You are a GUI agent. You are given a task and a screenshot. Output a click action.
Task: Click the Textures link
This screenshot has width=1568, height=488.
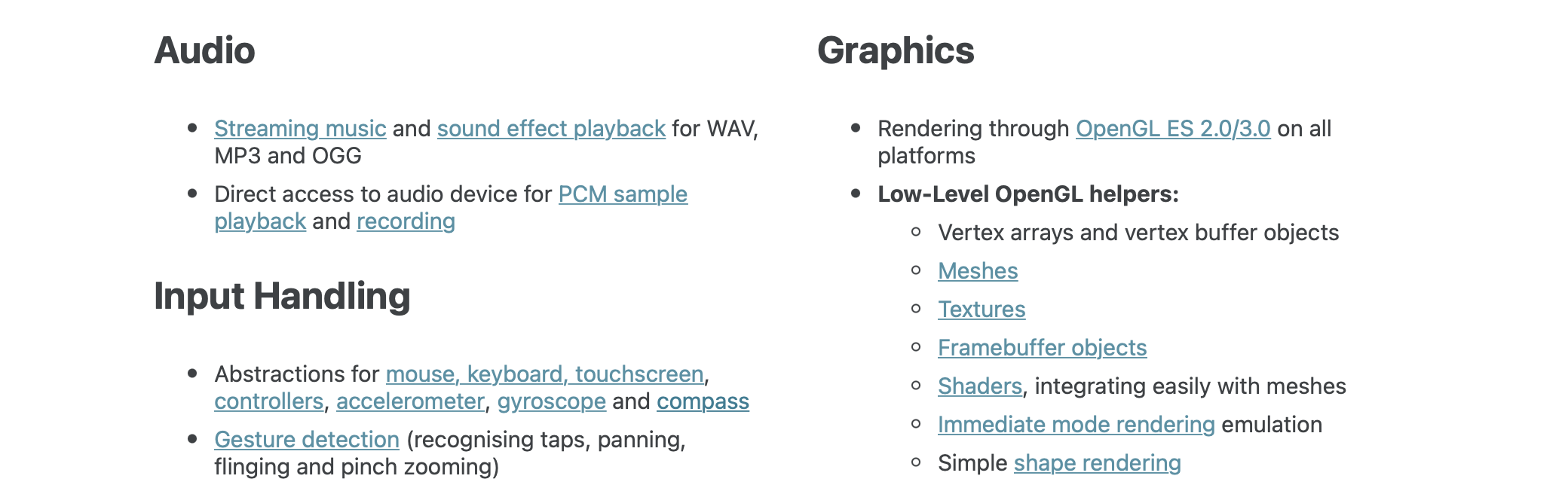click(x=982, y=310)
